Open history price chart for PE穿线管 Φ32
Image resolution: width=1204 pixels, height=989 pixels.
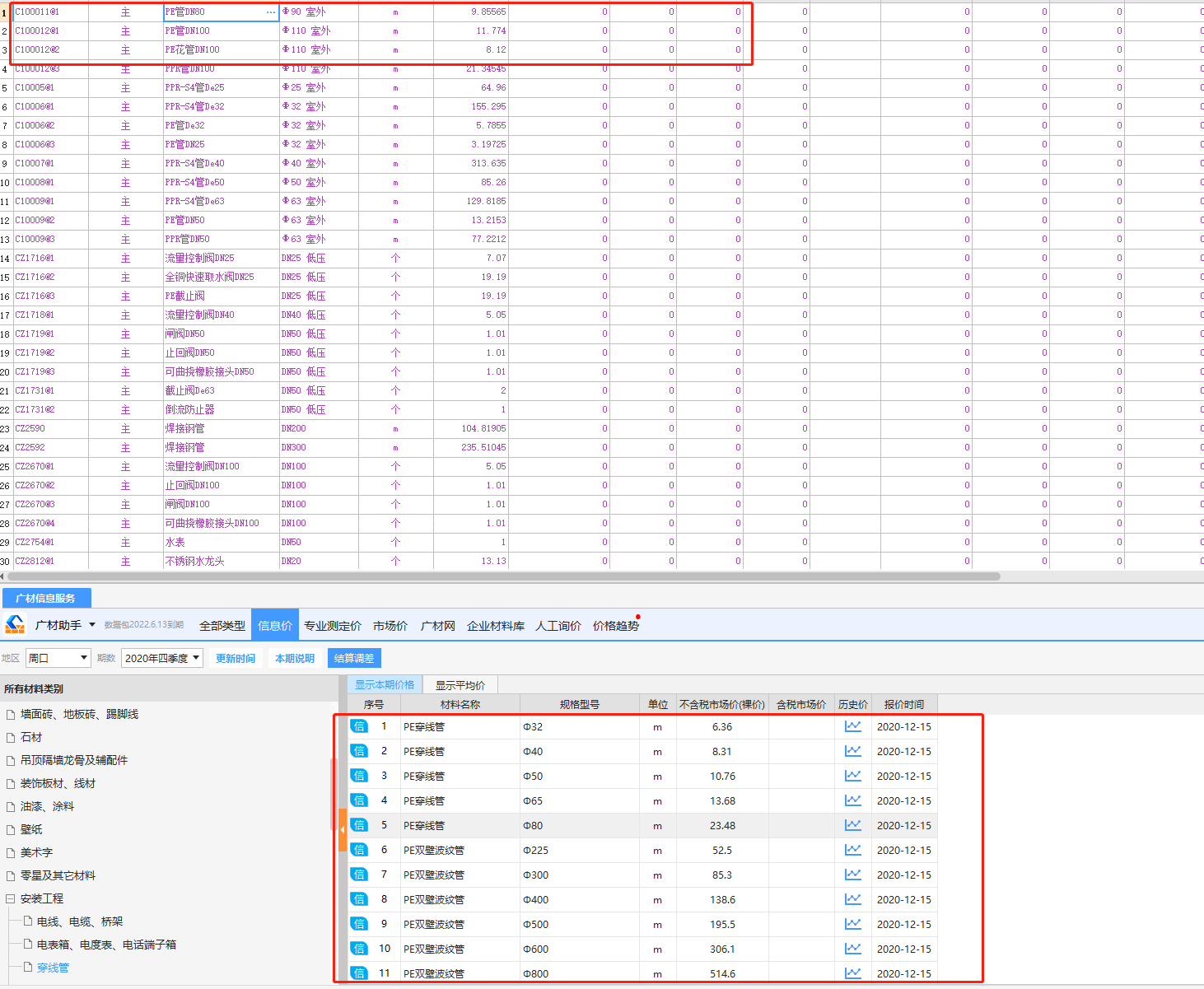[x=853, y=726]
